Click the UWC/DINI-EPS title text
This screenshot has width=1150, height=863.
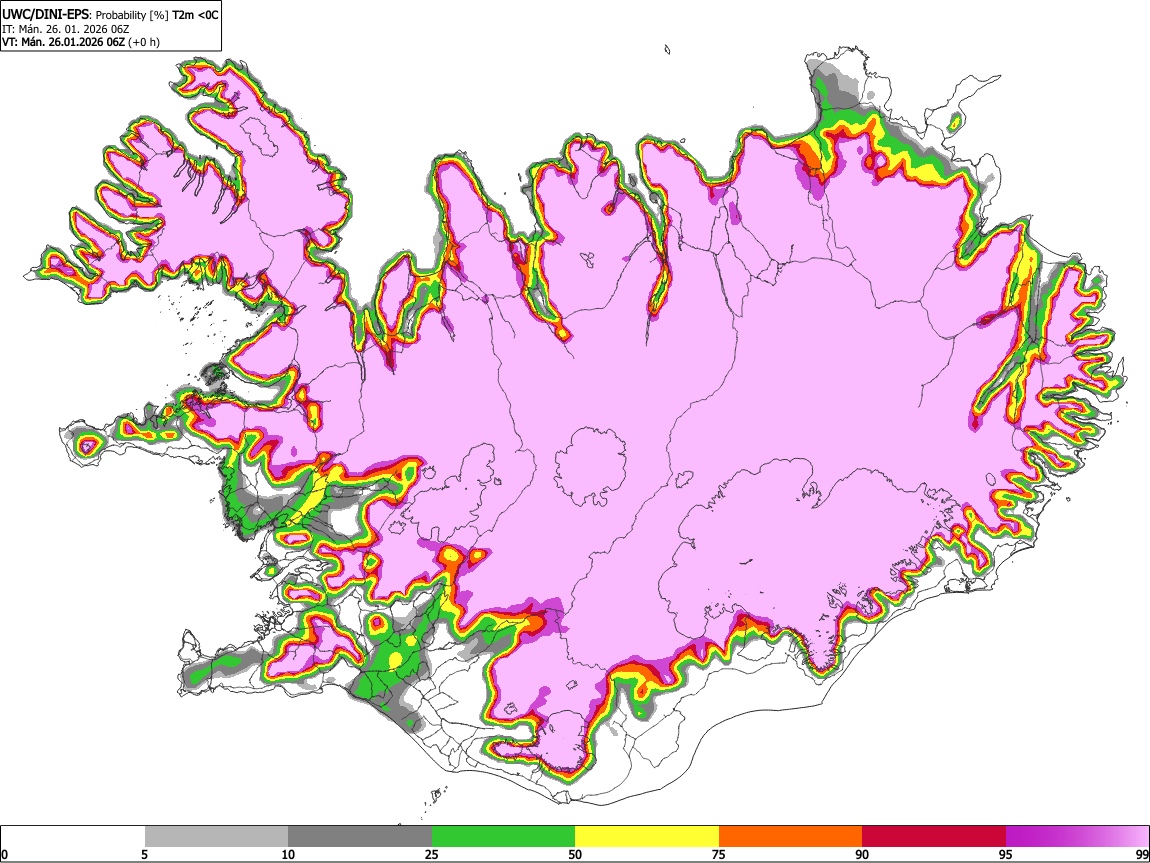coord(45,14)
